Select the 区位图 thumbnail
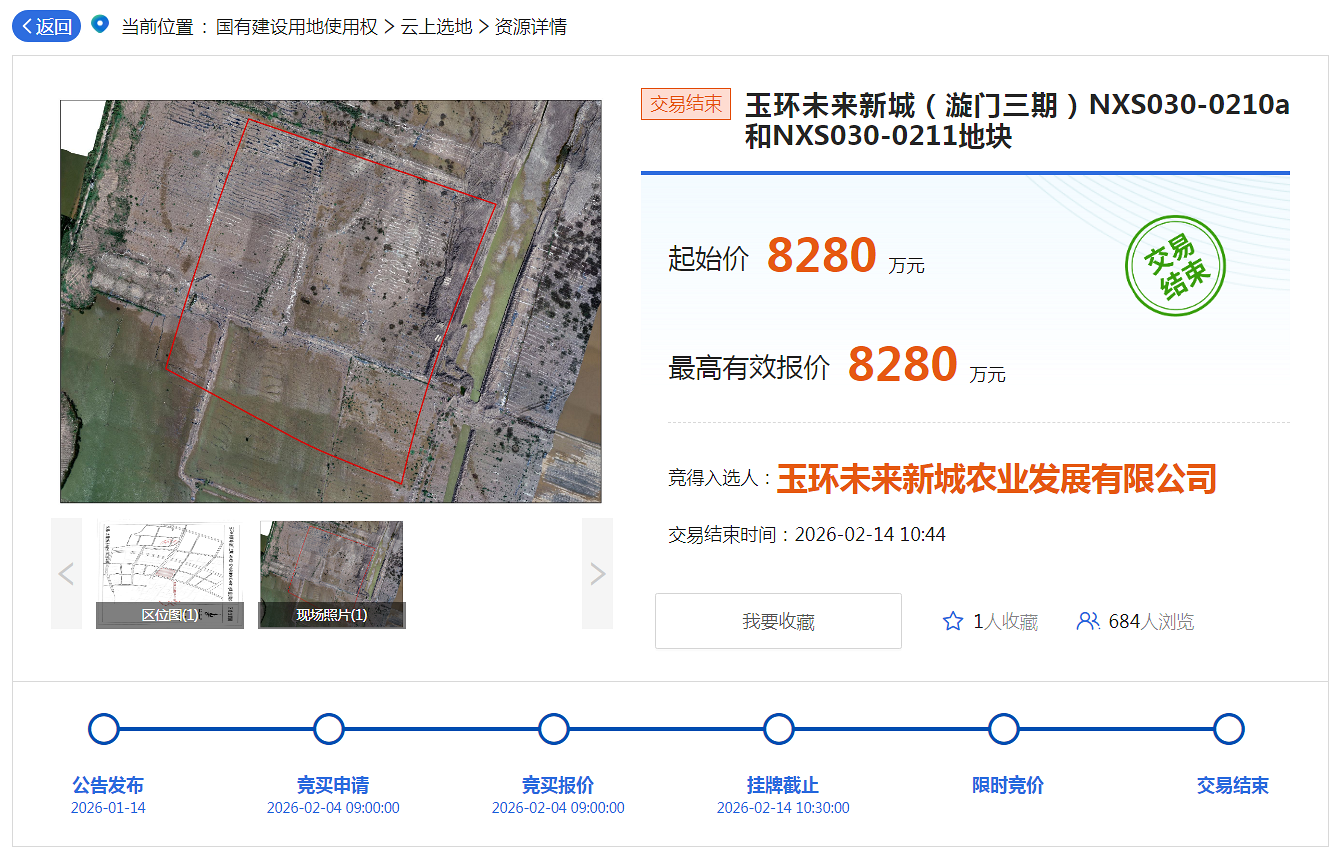This screenshot has width=1337, height=855. pyautogui.click(x=170, y=574)
